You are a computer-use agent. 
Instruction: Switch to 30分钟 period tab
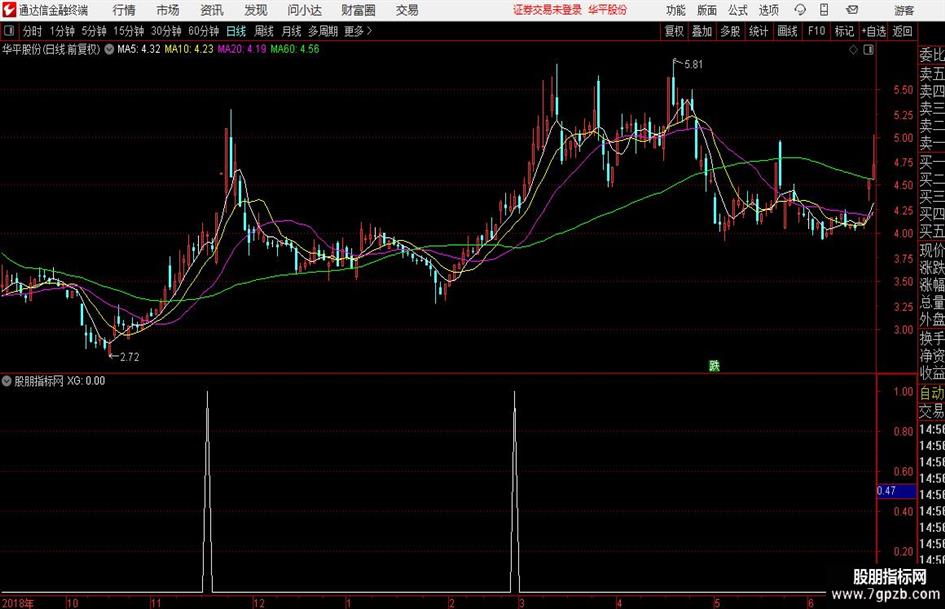tap(166, 31)
